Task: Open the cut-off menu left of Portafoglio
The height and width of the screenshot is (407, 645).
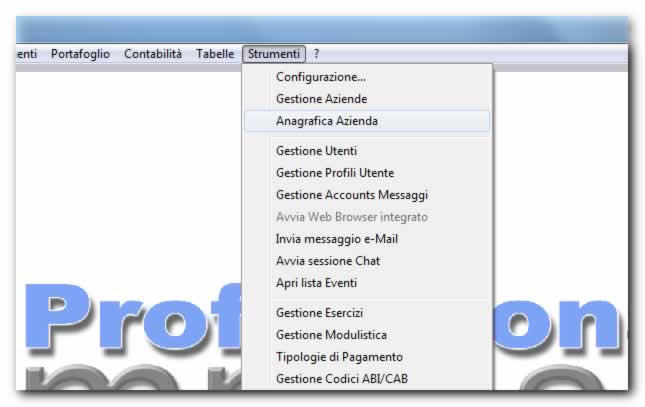Action: pos(27,54)
